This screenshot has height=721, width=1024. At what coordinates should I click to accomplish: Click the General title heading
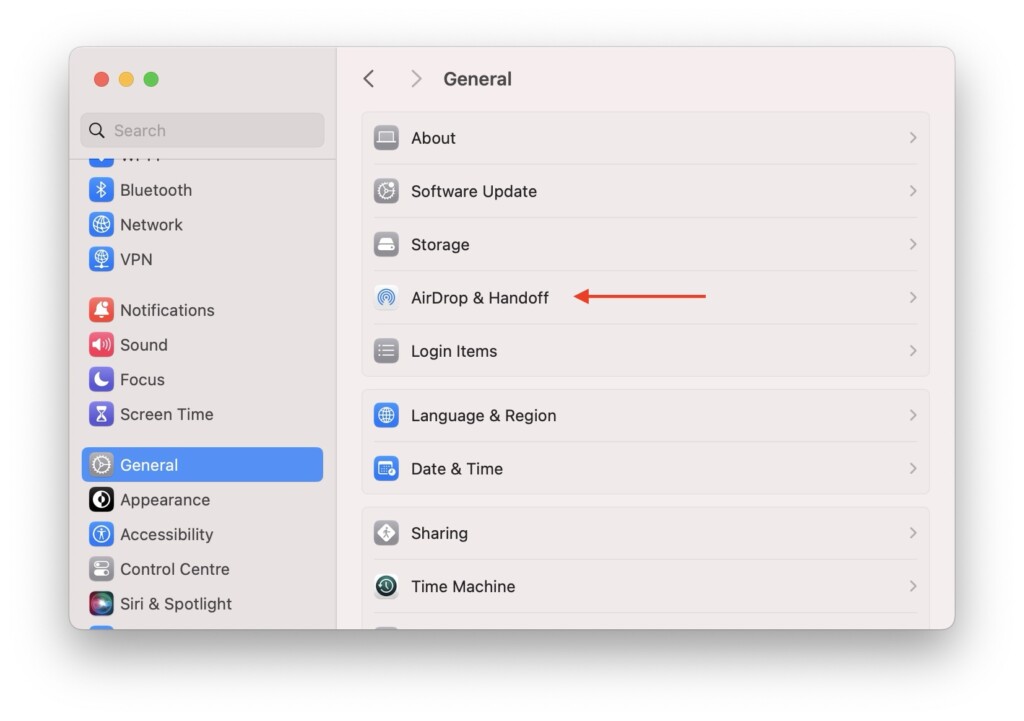(477, 79)
